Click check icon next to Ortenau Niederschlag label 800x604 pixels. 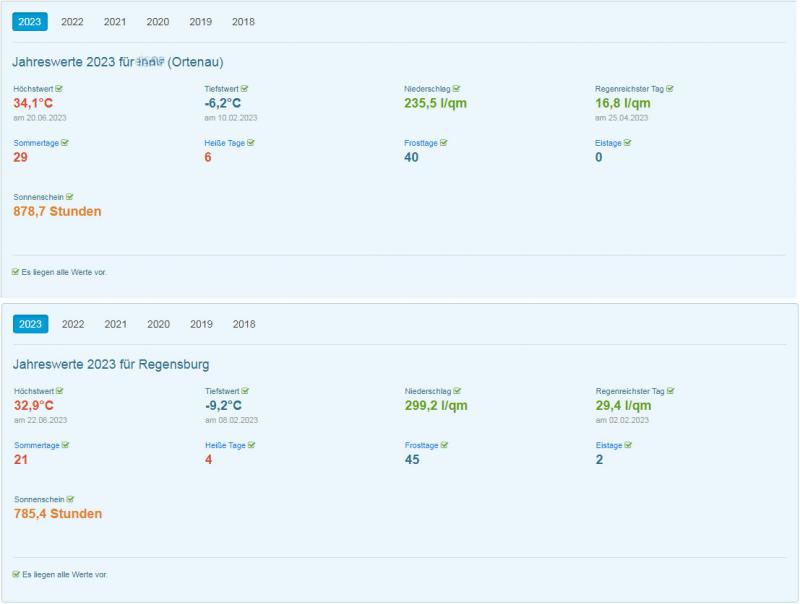(456, 89)
